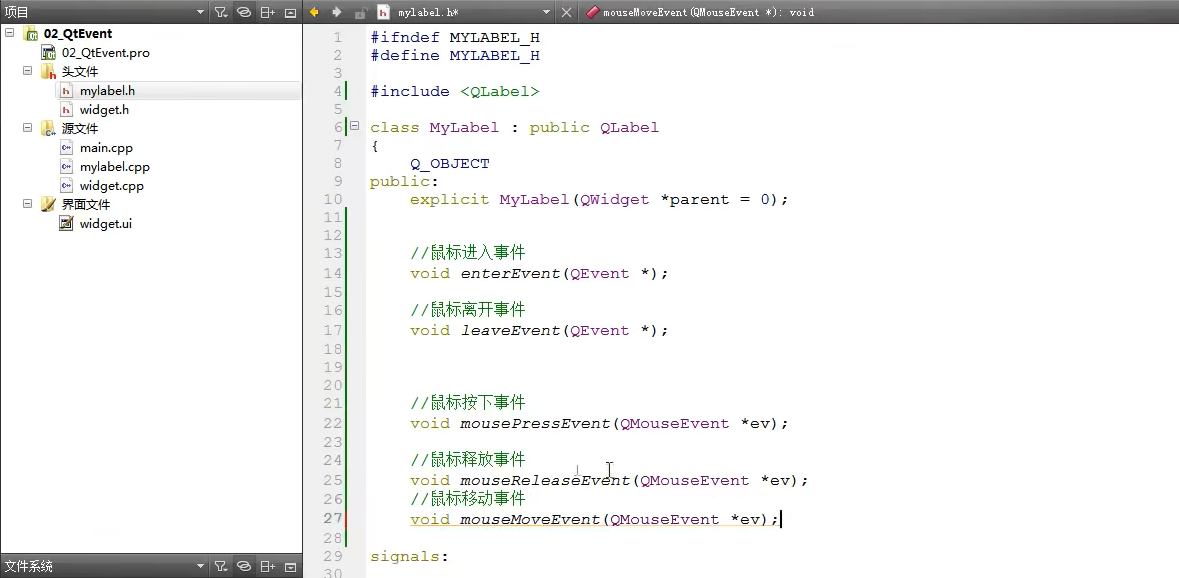Viewport: 1179px width, 578px height.
Task: Collapse the 02_QtEvent project node
Action: pos(8,33)
